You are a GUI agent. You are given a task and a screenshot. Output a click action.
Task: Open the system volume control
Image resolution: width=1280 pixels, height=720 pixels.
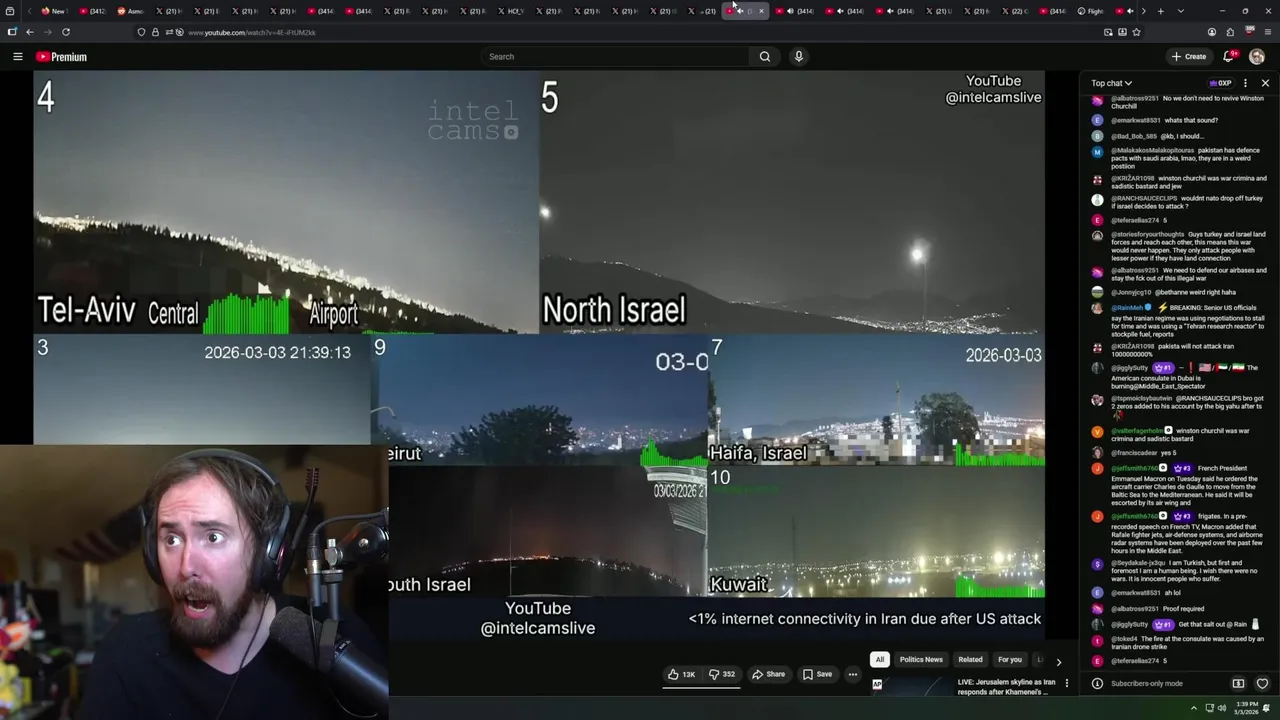click(1222, 708)
